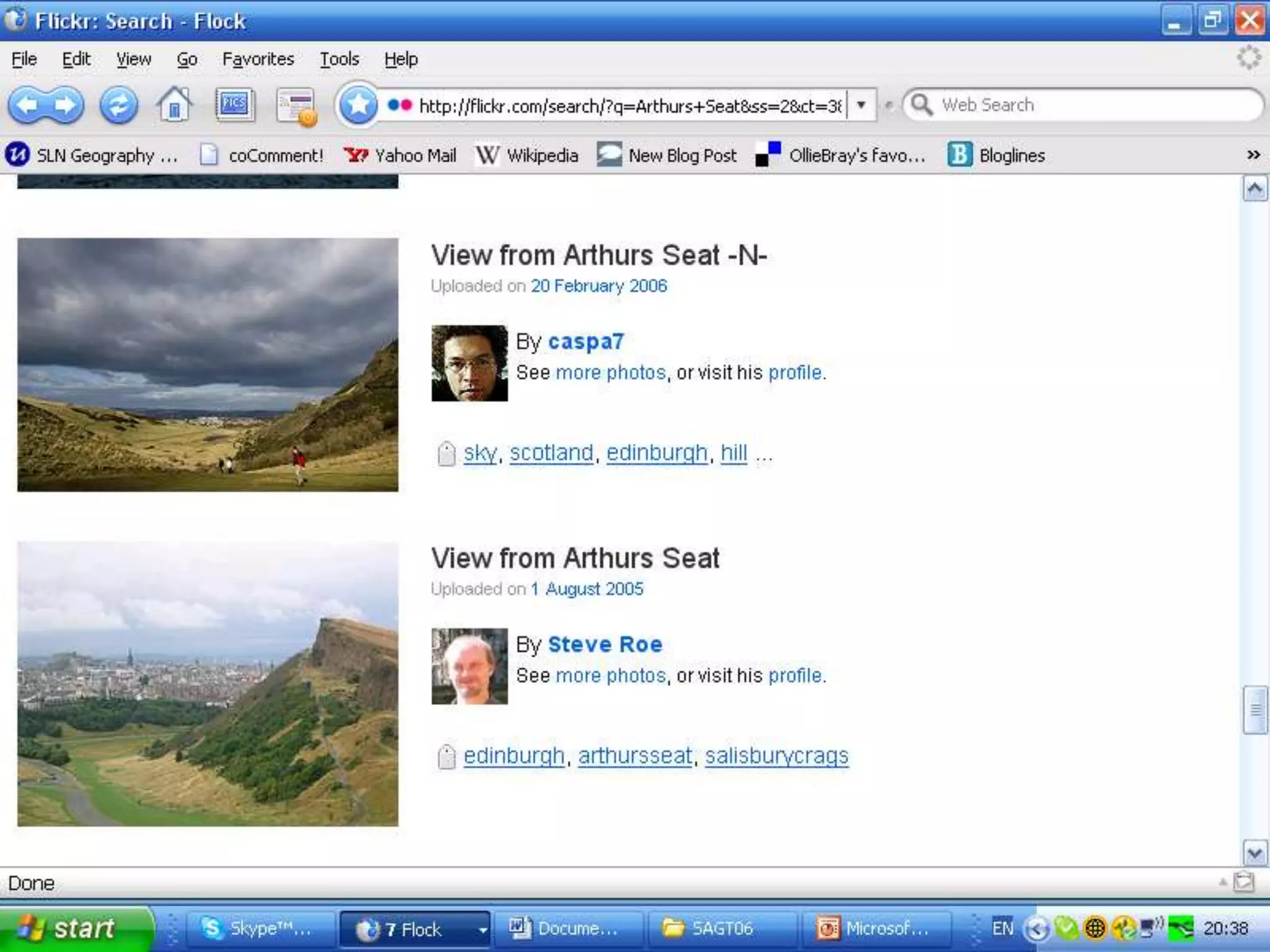Open the Pics photo topbar icon
This screenshot has width=1270, height=952.
tap(234, 104)
